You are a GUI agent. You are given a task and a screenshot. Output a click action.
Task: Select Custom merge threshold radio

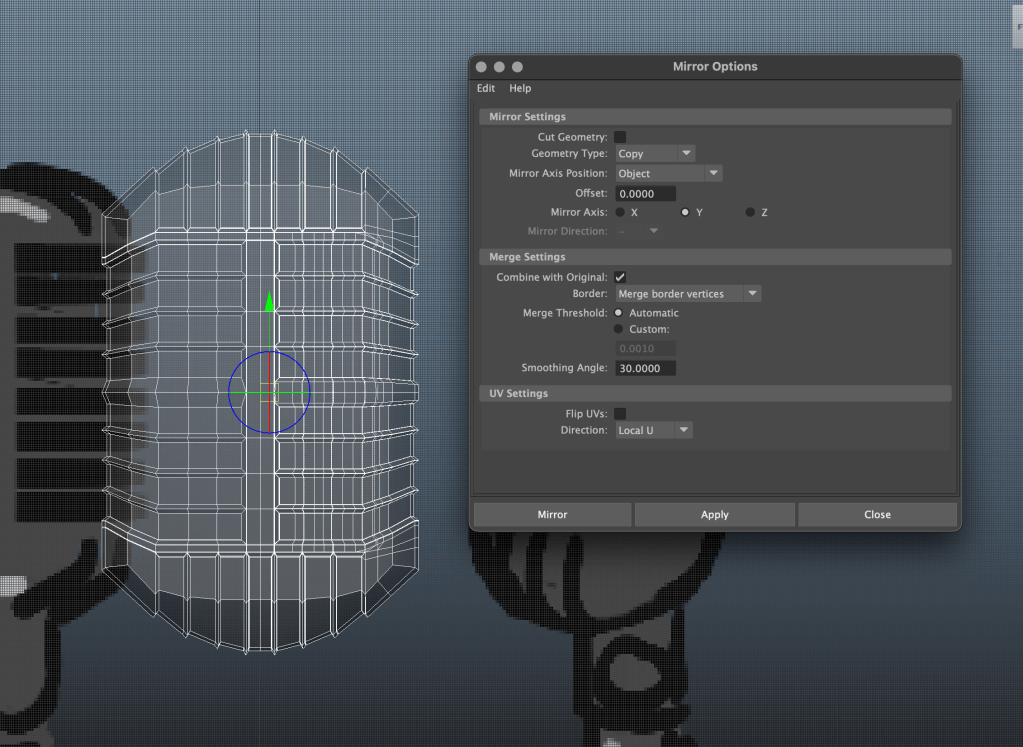pos(618,330)
